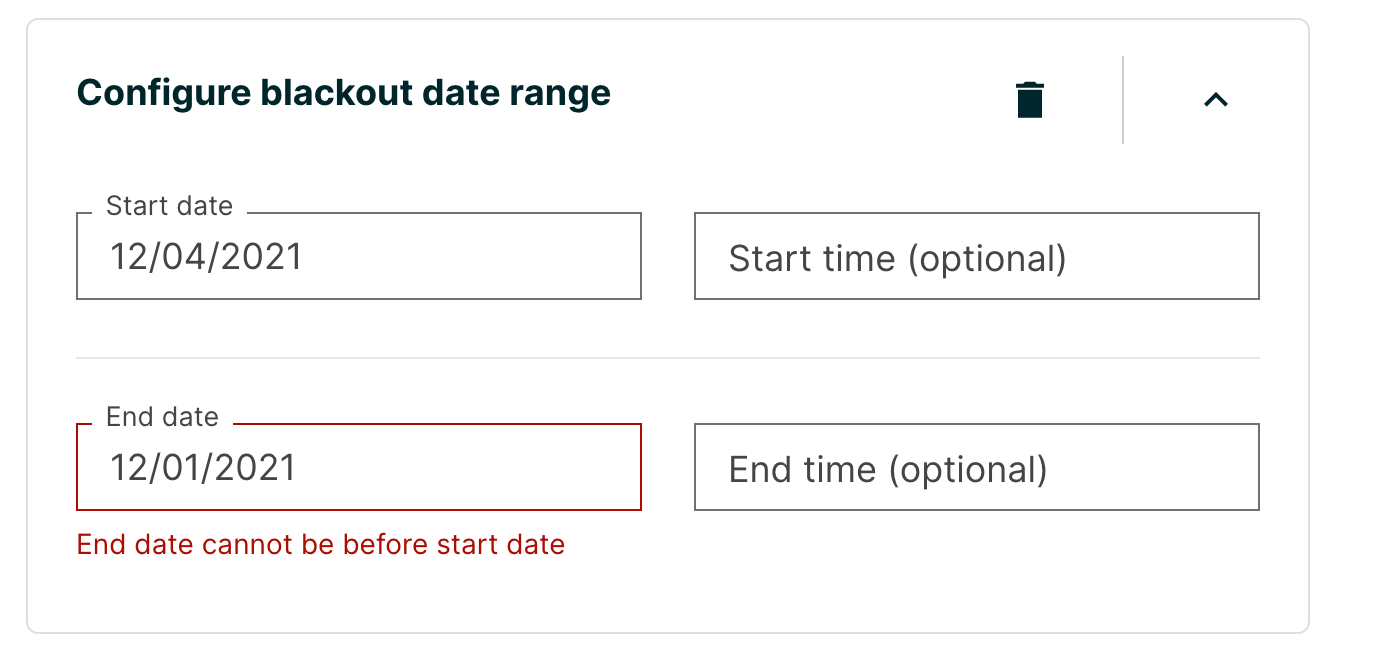Focus the Start time (optional) field
The width and height of the screenshot is (1378, 664).
pyautogui.click(x=976, y=256)
